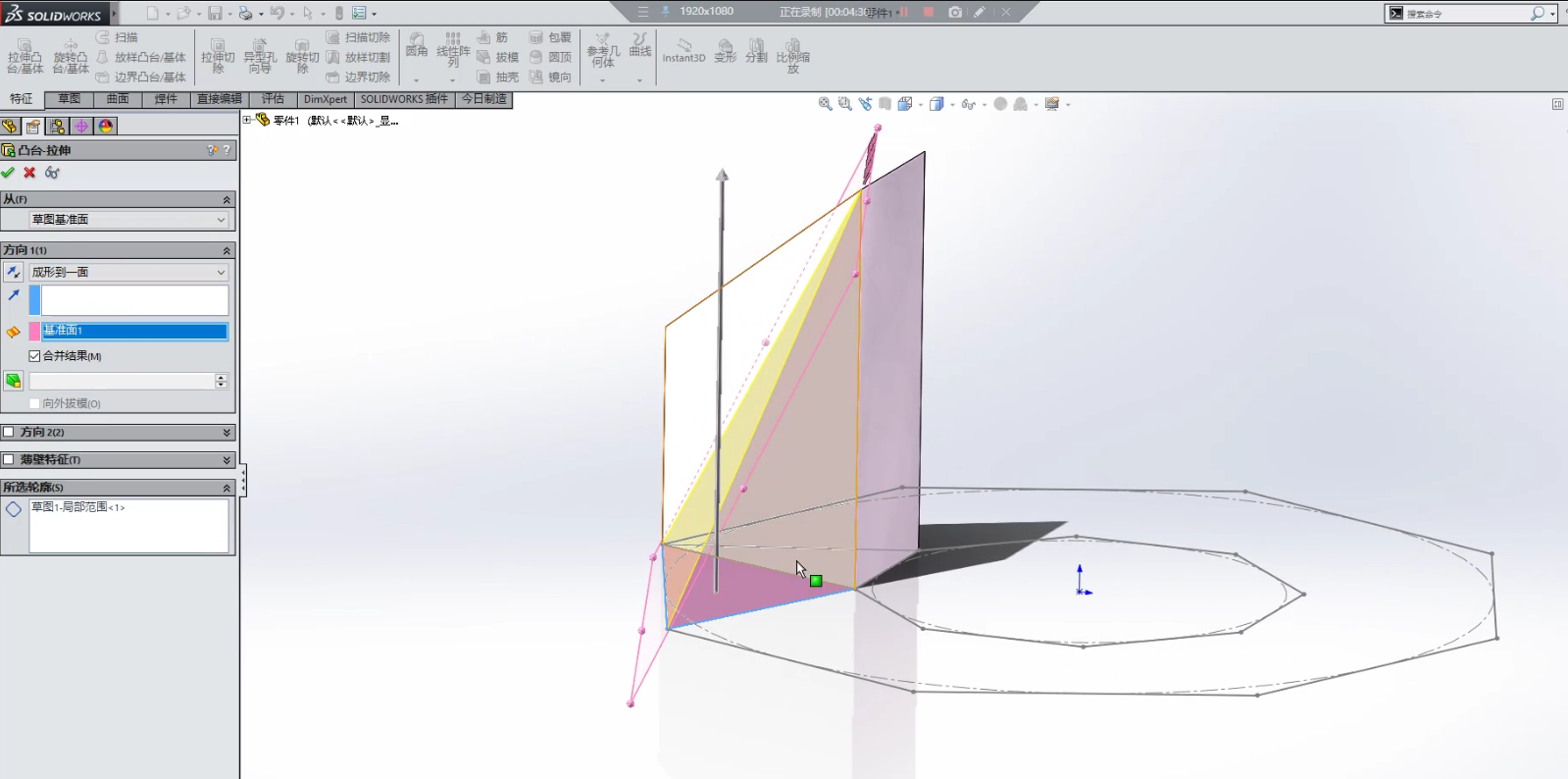Switch to the 评估 tab
Image resolution: width=1568 pixels, height=779 pixels.
point(273,99)
